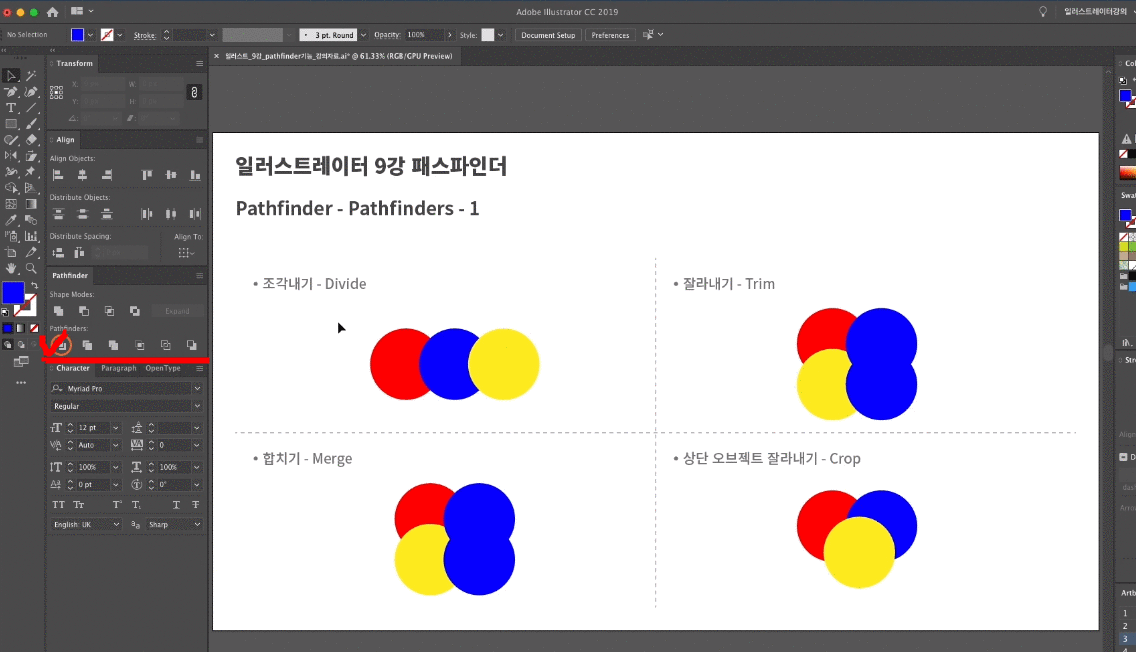The width and height of the screenshot is (1136, 652).
Task: Click Outline pathfinder icon
Action: coord(166,346)
